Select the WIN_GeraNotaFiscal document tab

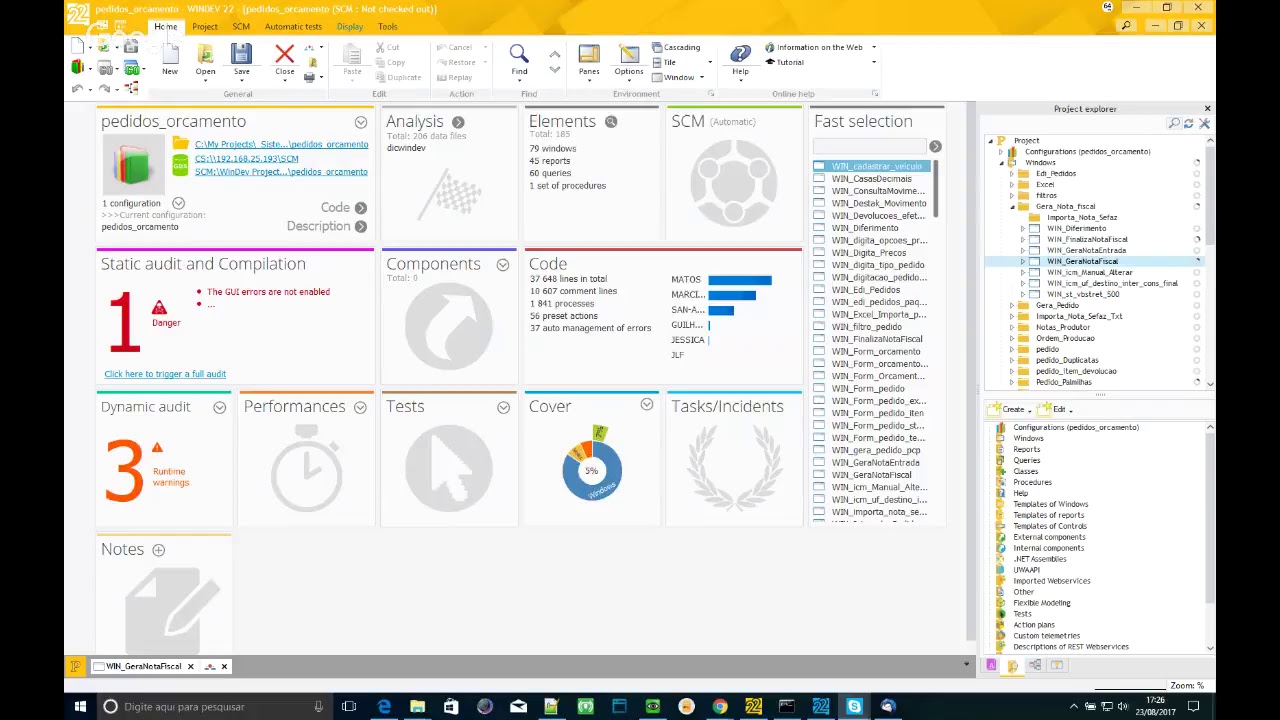click(x=144, y=666)
